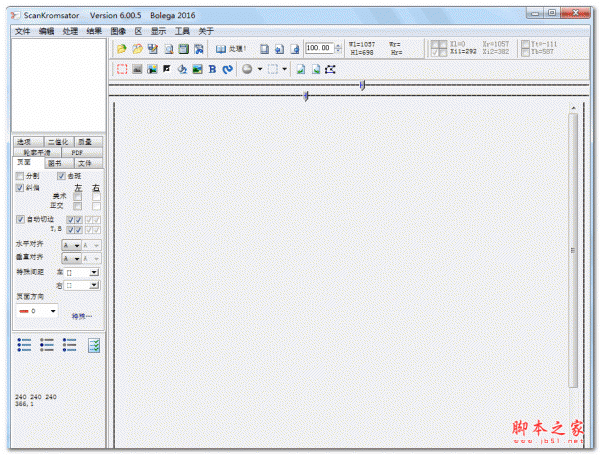
Task: Click the 处理! button
Action: [x=231, y=49]
